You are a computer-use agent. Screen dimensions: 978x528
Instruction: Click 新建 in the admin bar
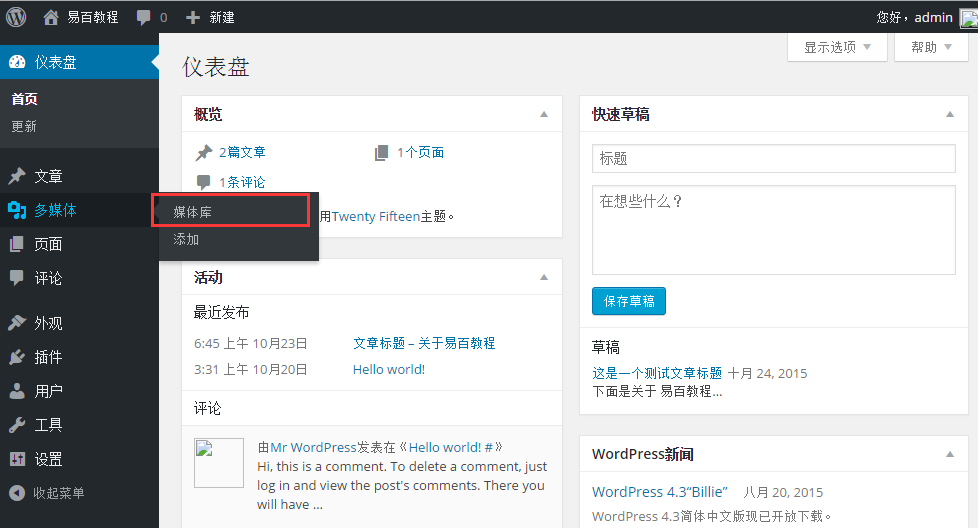[x=222, y=17]
